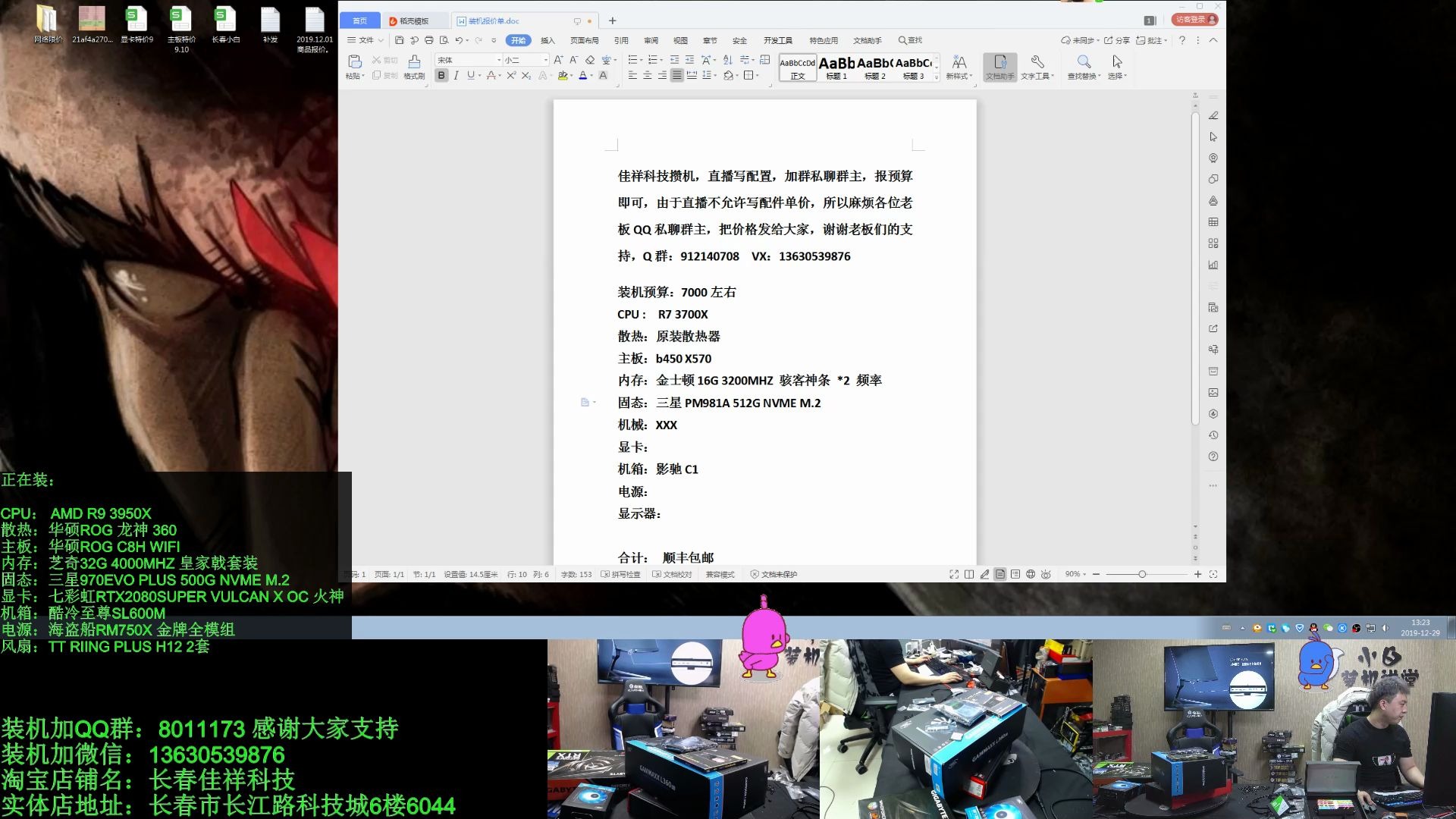Click the history clock icon in right sidebar
The image size is (1456, 819).
coord(1213,435)
